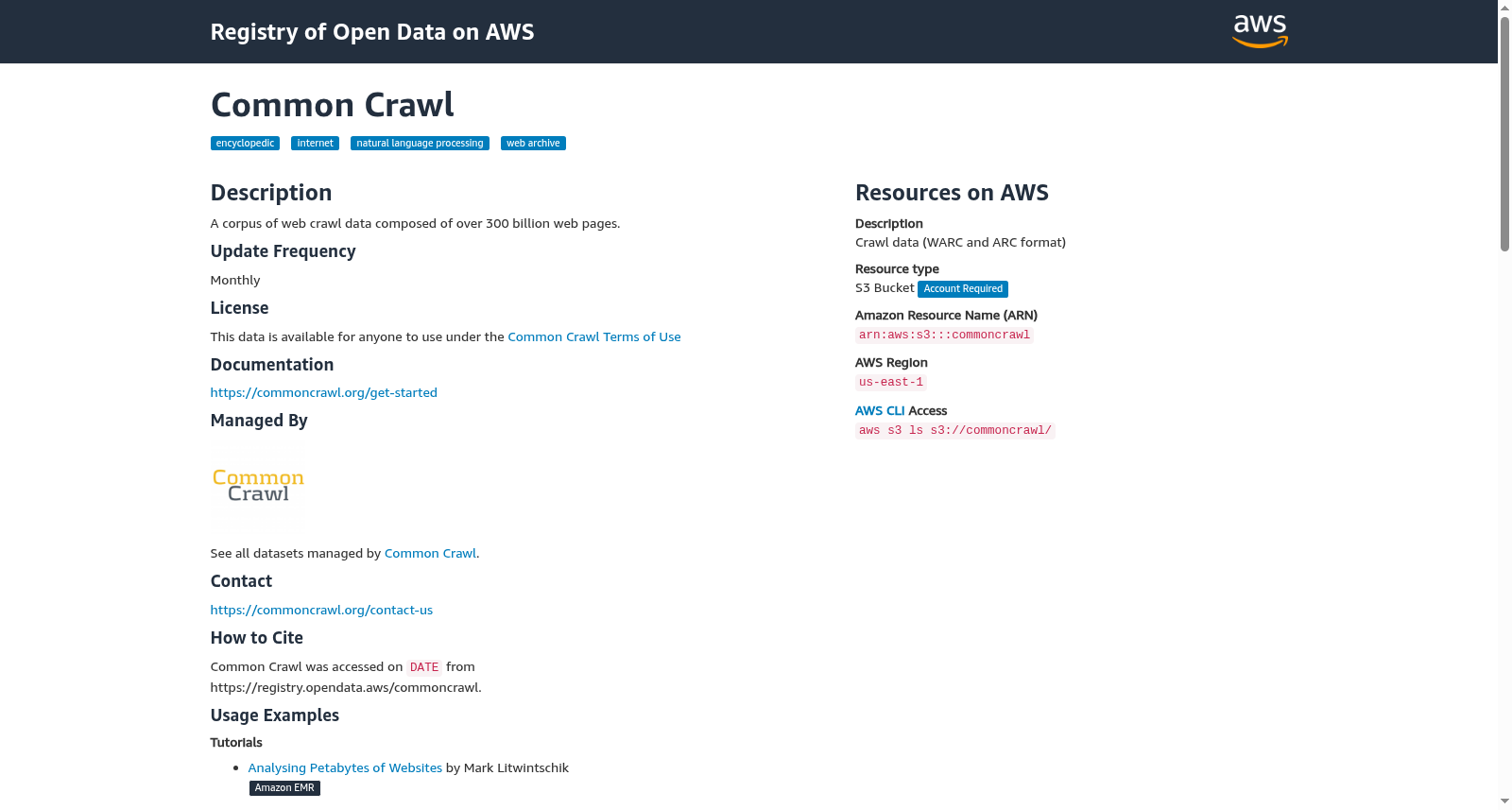Click the page vertical scrollbar thumb
This screenshot has height=810, width=1512.
coord(1504,133)
